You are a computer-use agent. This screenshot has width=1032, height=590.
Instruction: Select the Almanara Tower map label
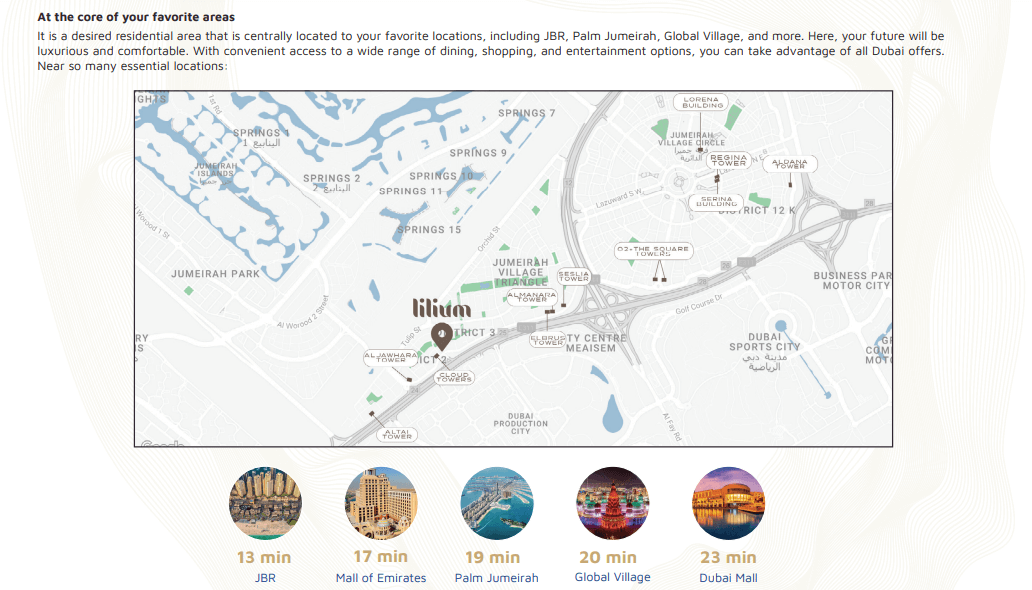(532, 297)
